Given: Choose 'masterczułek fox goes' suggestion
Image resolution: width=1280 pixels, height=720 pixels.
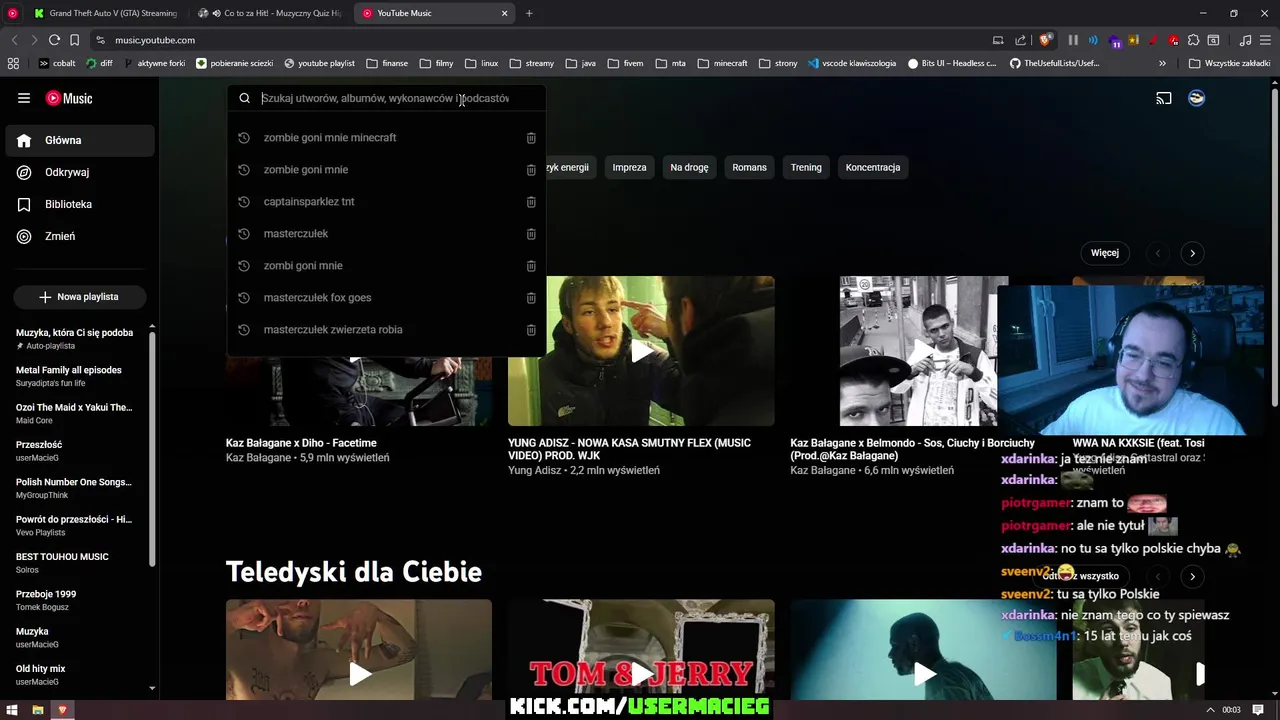Looking at the screenshot, I should point(317,298).
